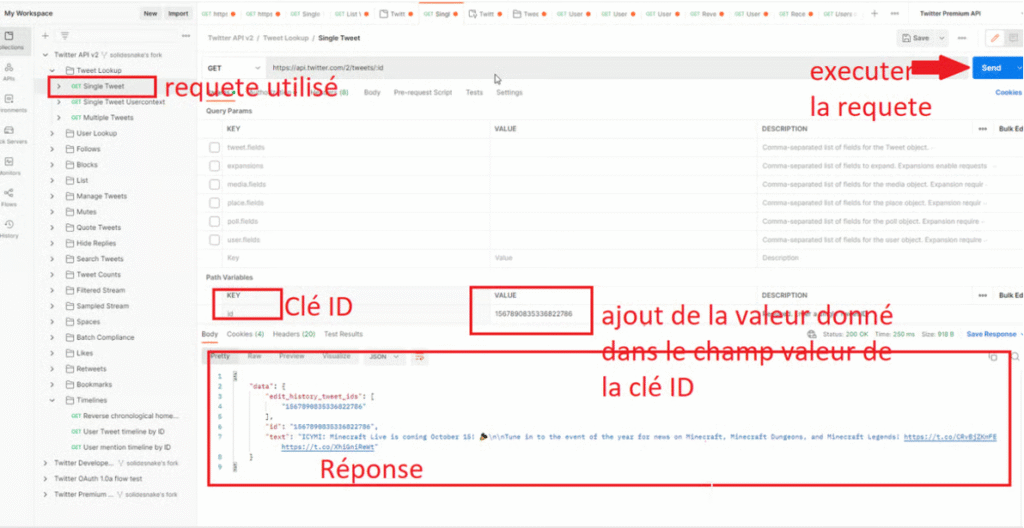
Task: Open Query Params table three-dot options
Action: (x=982, y=129)
